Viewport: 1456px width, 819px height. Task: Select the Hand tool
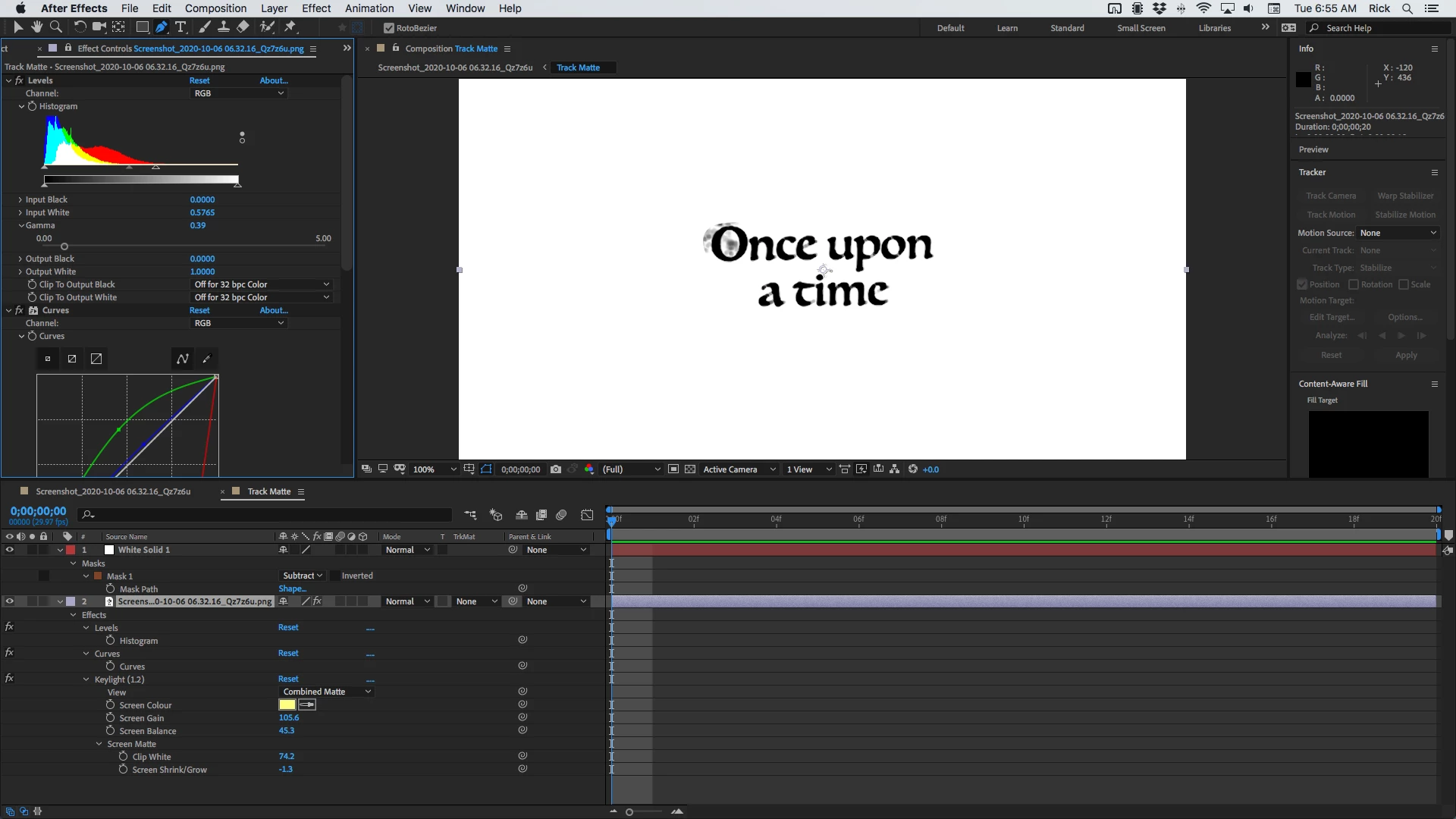[36, 27]
